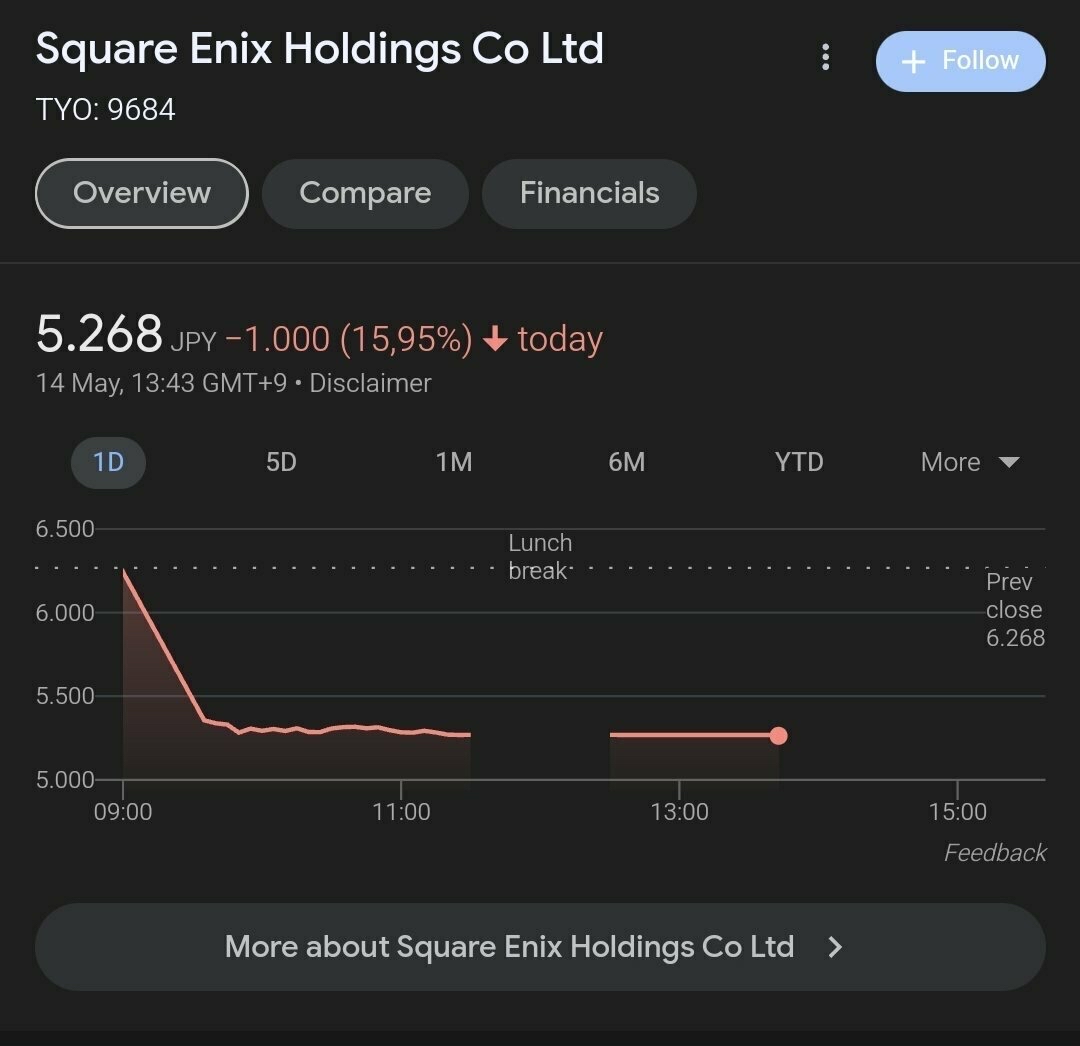Open the Compare tab

click(x=365, y=193)
